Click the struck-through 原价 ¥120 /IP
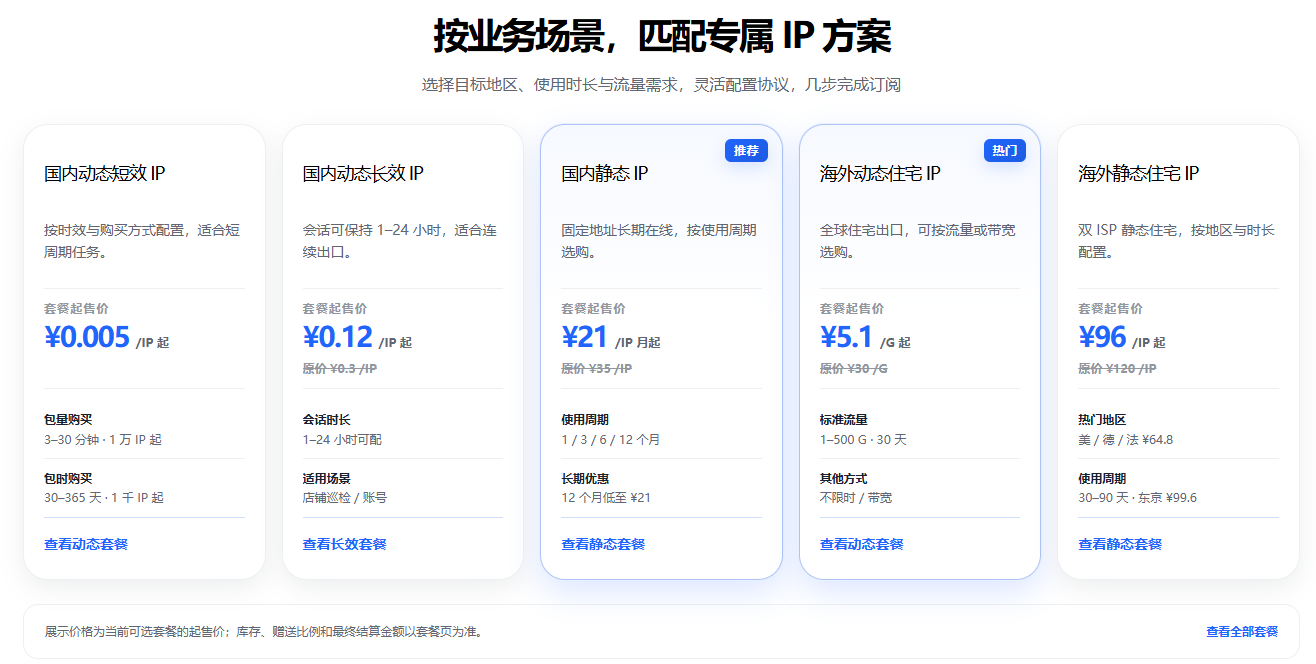The image size is (1316, 664). coord(1117,369)
